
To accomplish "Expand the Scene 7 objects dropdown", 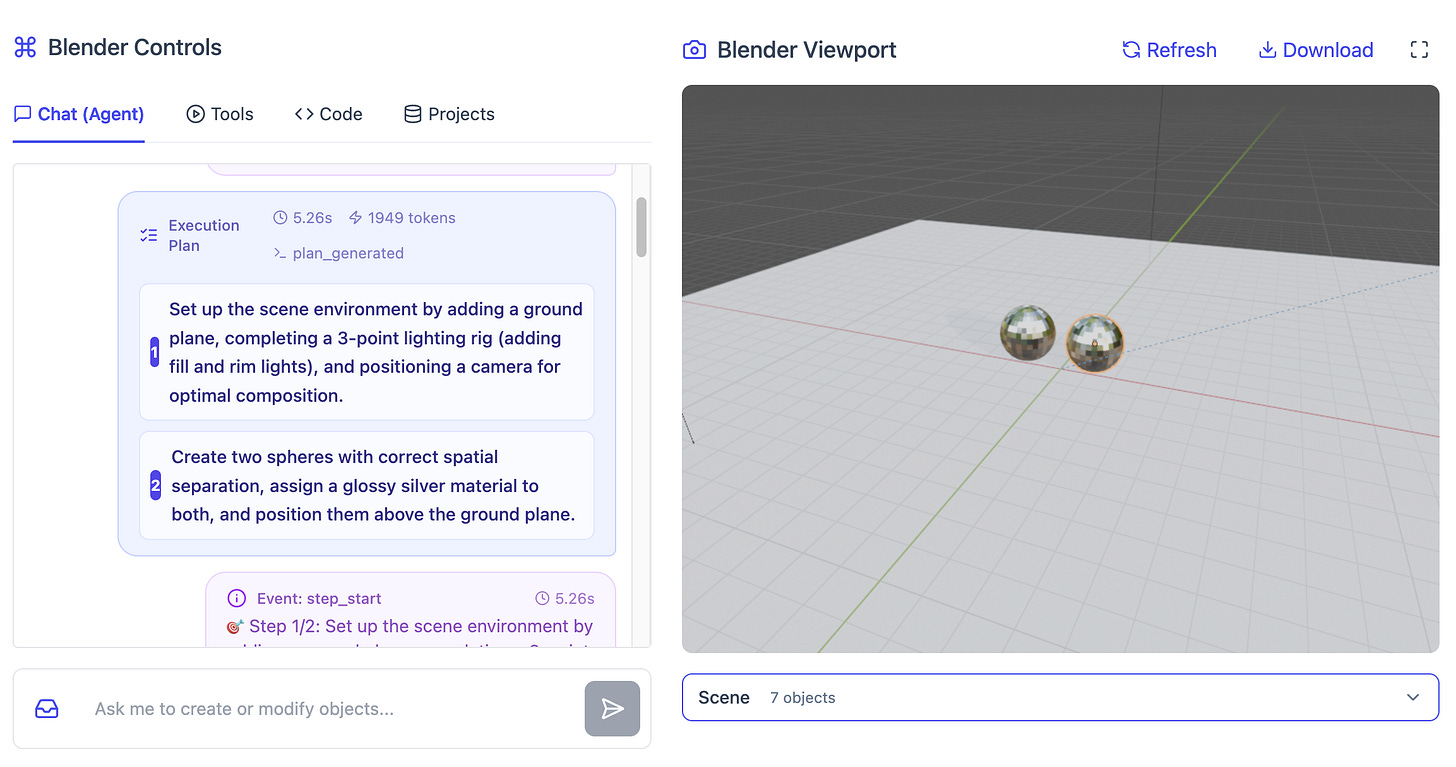I will pos(1060,697).
